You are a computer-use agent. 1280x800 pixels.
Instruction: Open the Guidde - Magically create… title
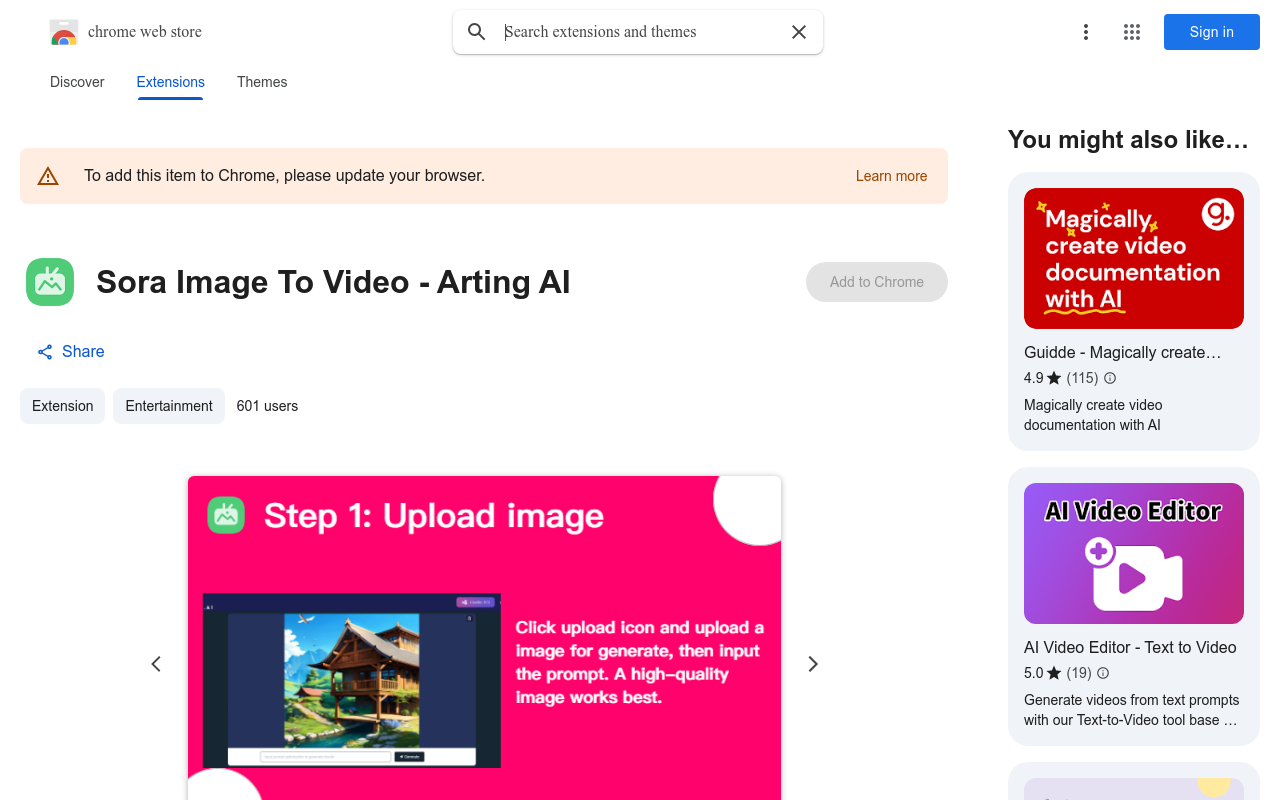[x=1122, y=352]
